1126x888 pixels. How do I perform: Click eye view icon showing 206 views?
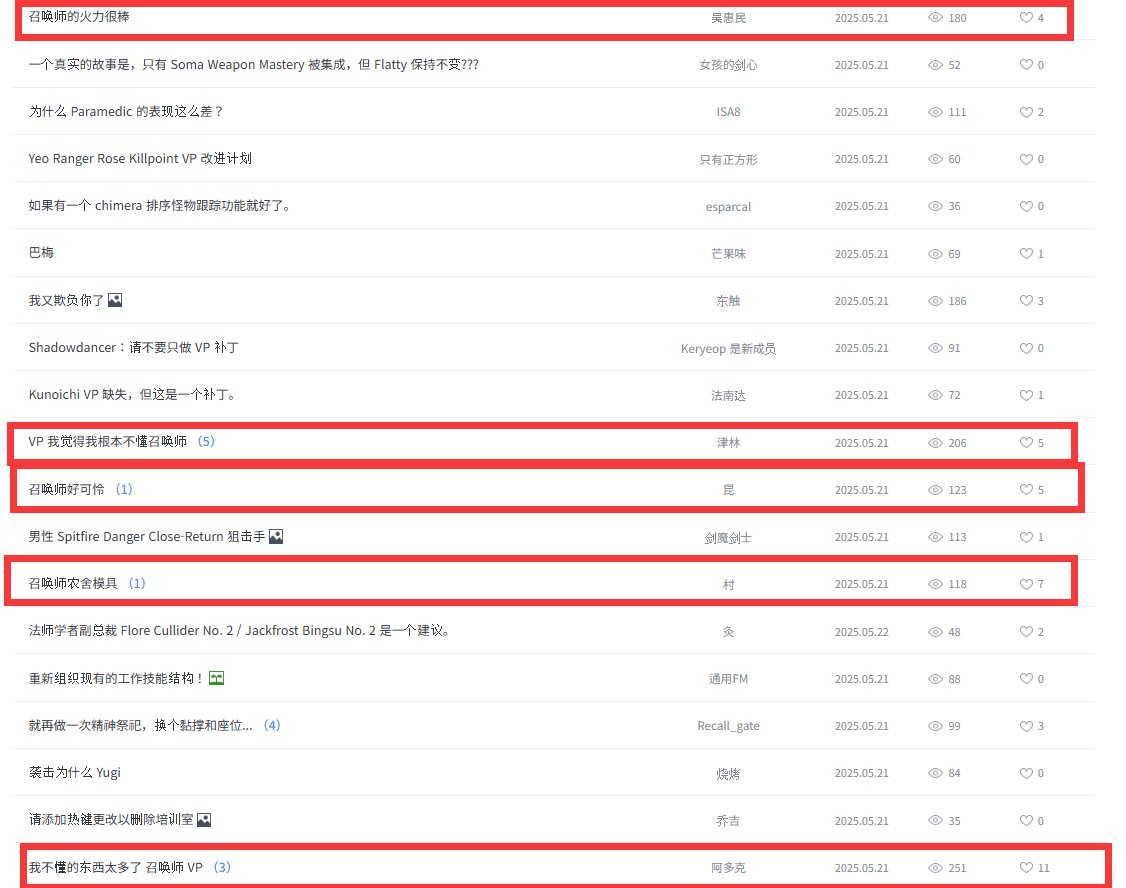pos(935,443)
